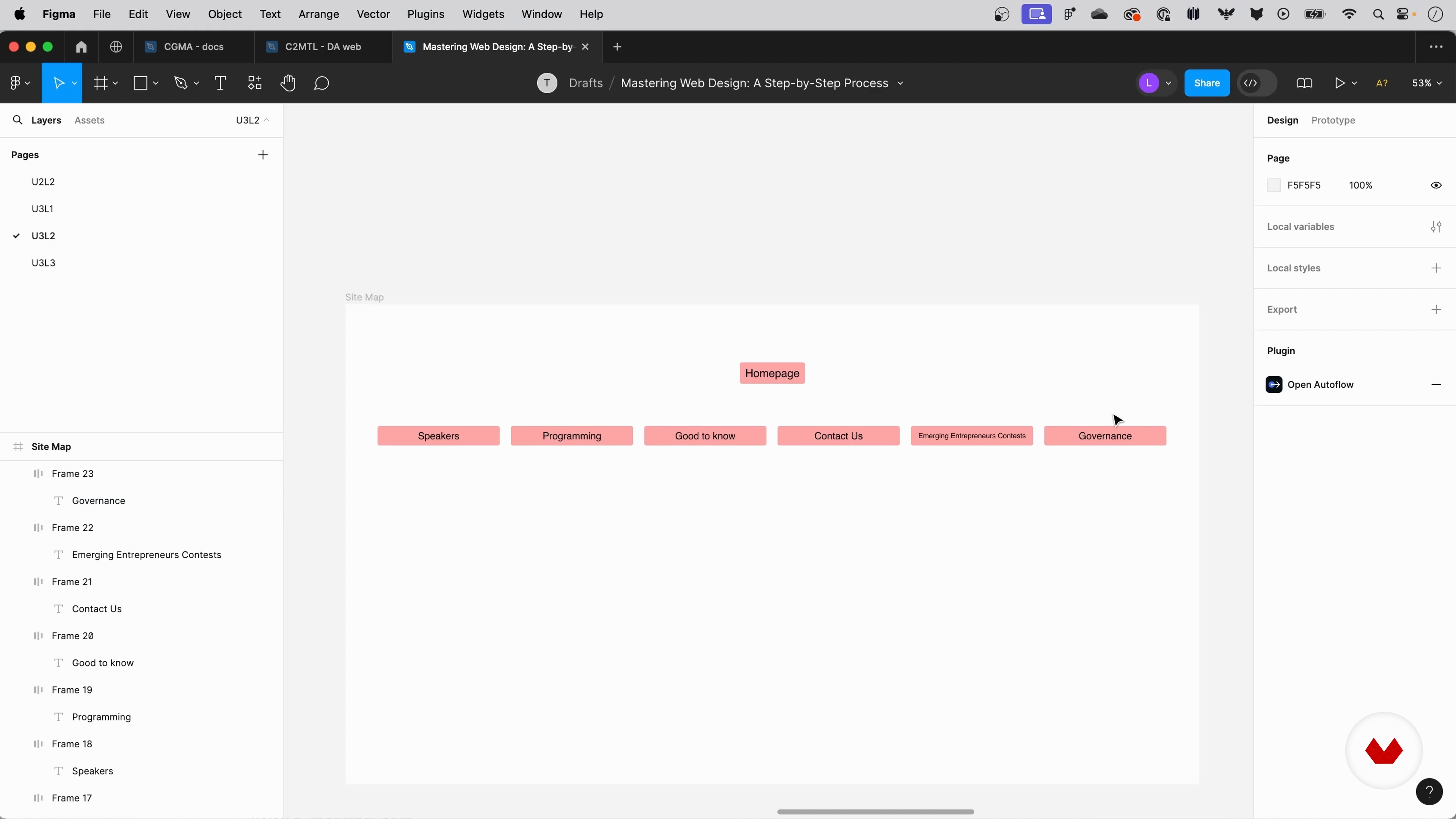1456x819 pixels.
Task: Open the missing fonts A? indicator
Action: [1382, 83]
